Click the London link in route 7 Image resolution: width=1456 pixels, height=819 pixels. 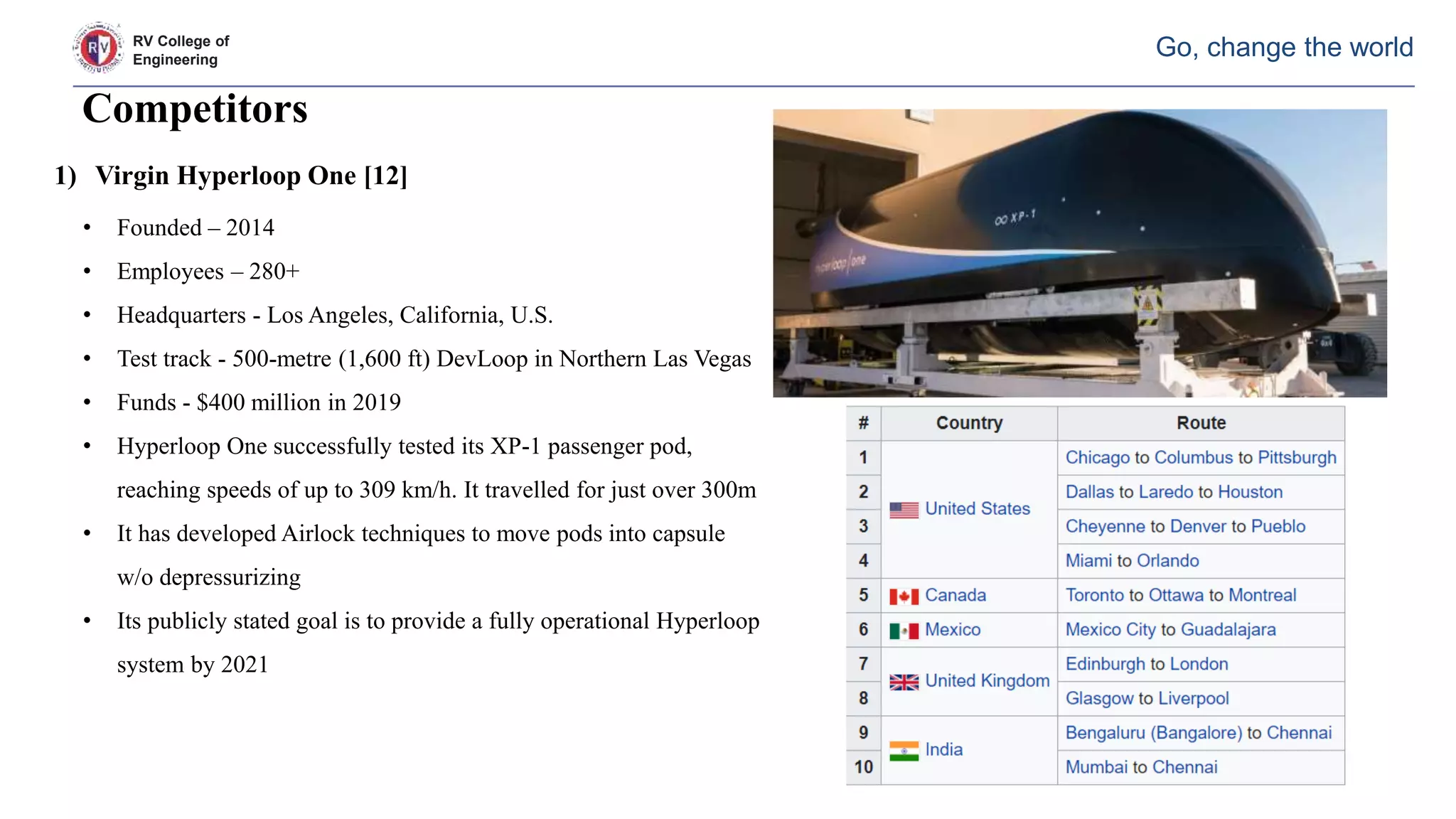1199,664
